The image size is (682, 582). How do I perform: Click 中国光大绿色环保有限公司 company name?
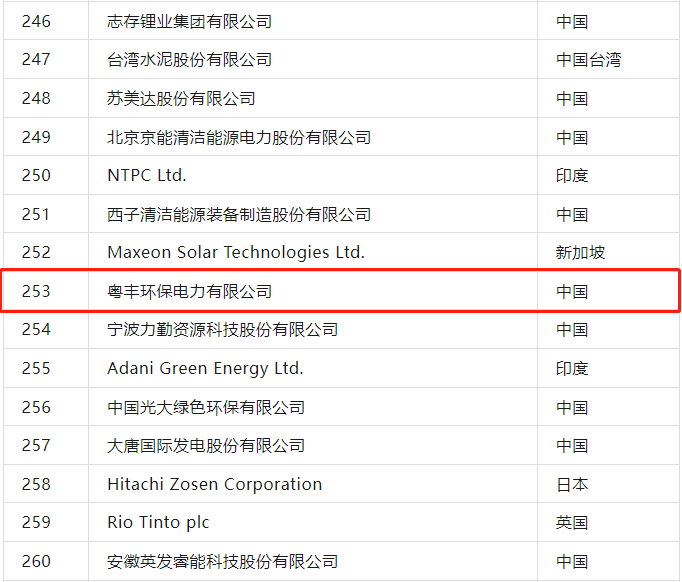click(x=206, y=407)
